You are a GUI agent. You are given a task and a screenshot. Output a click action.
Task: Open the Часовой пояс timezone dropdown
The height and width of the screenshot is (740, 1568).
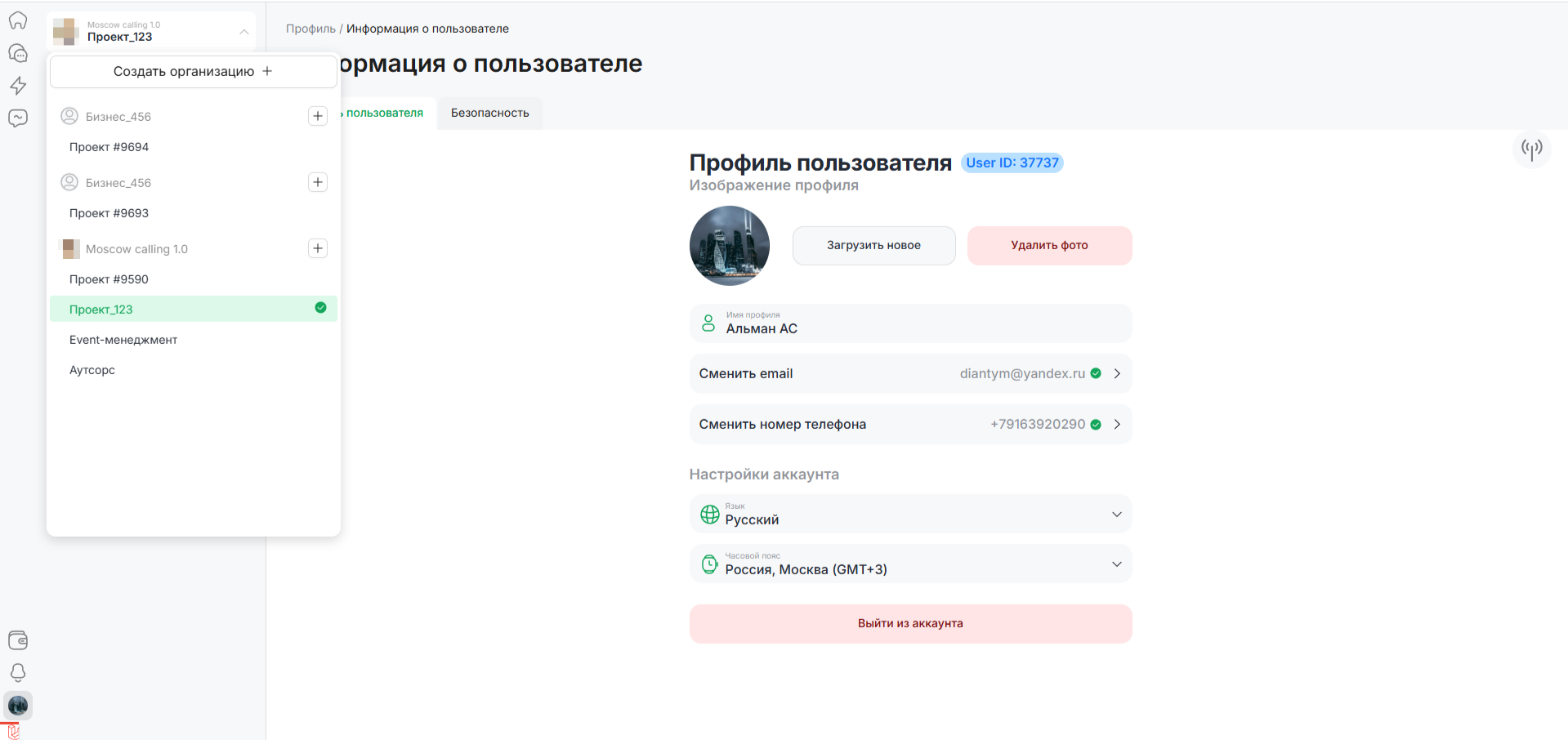pos(910,564)
